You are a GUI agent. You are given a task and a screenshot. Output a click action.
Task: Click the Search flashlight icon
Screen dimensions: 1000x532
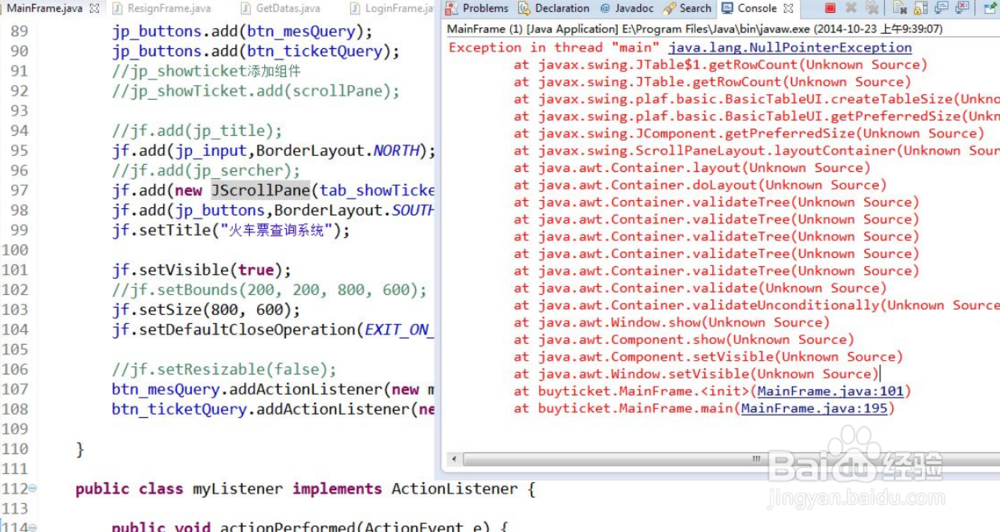[x=669, y=8]
